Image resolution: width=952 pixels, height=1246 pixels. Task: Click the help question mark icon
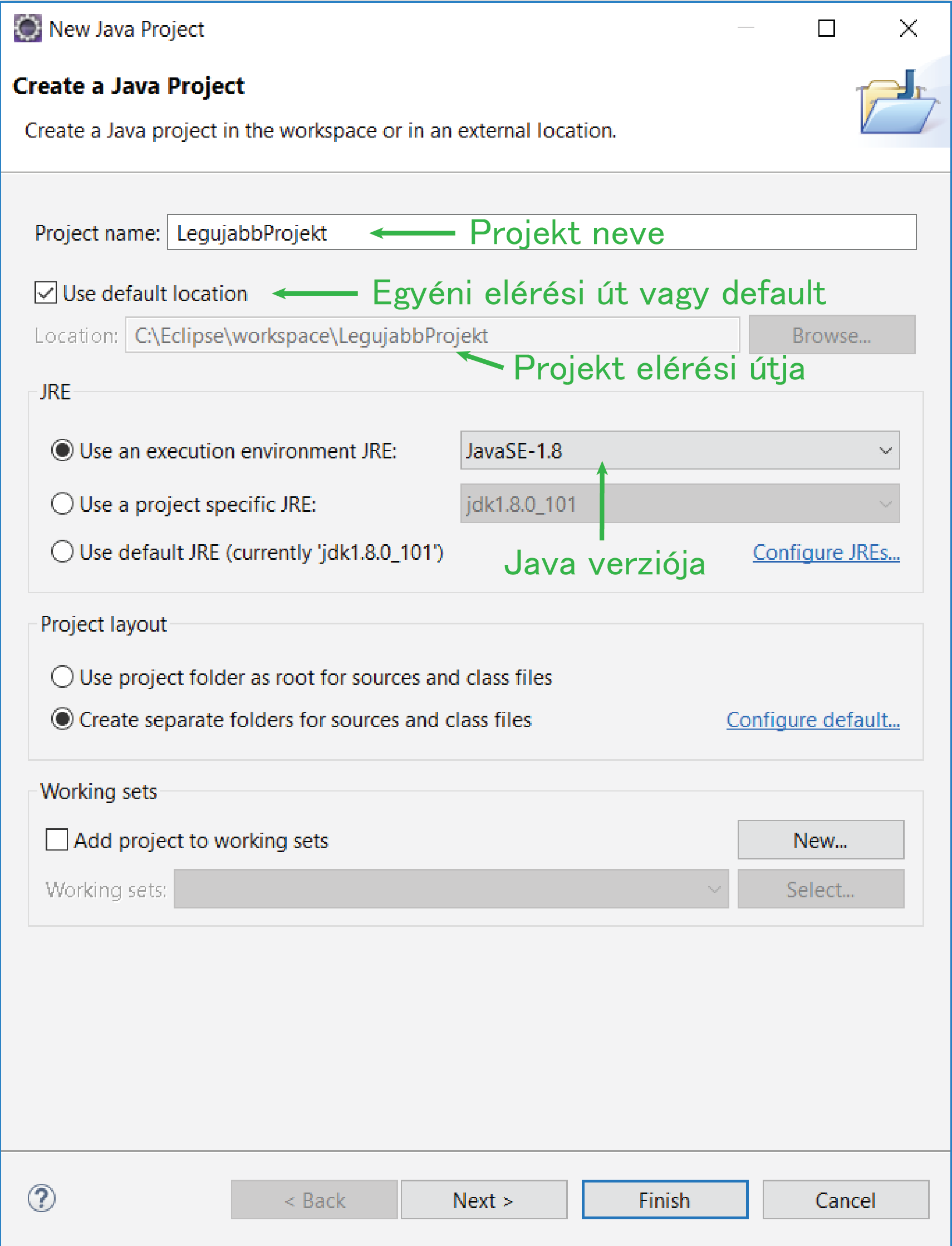[x=41, y=1199]
